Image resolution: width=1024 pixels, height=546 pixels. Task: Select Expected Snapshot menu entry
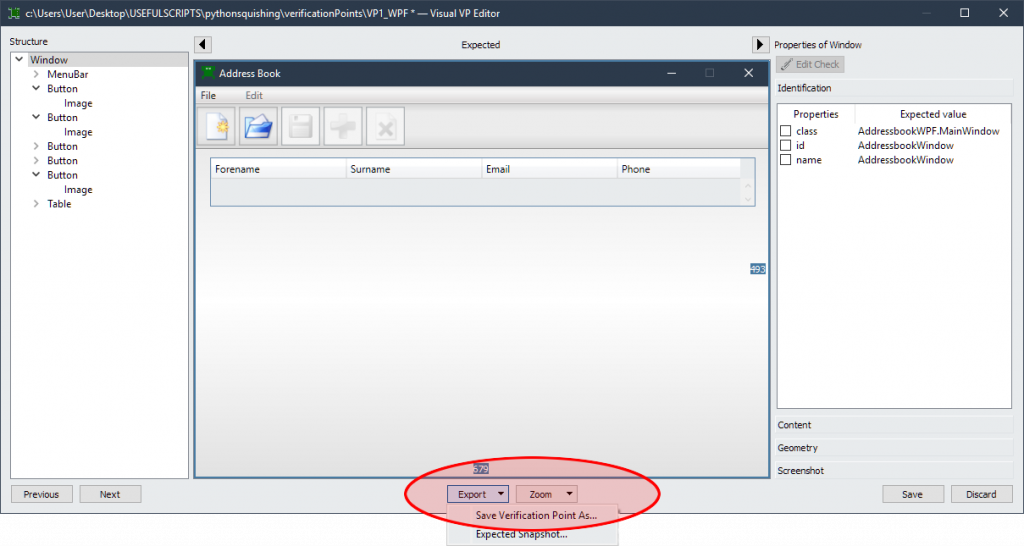[521, 534]
